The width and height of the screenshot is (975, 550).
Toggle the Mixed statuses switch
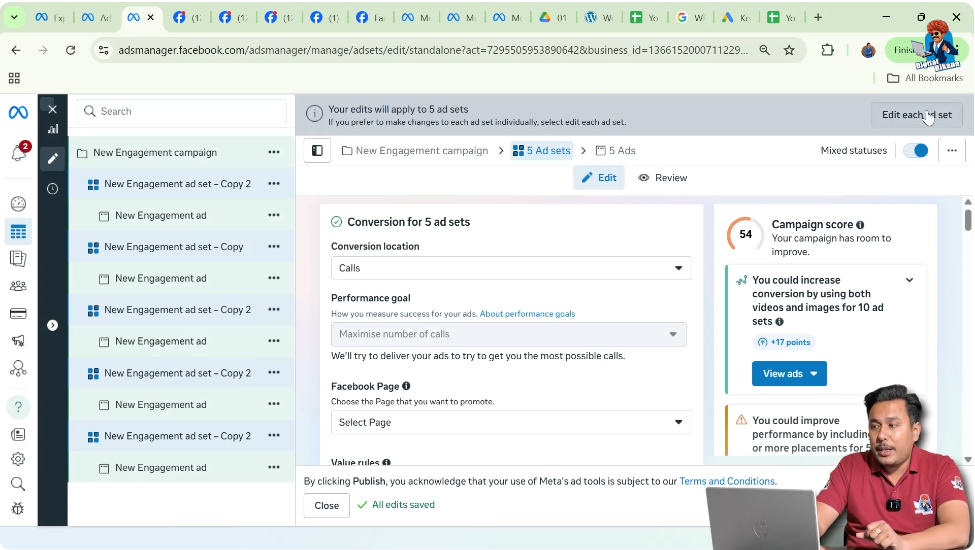click(x=914, y=151)
